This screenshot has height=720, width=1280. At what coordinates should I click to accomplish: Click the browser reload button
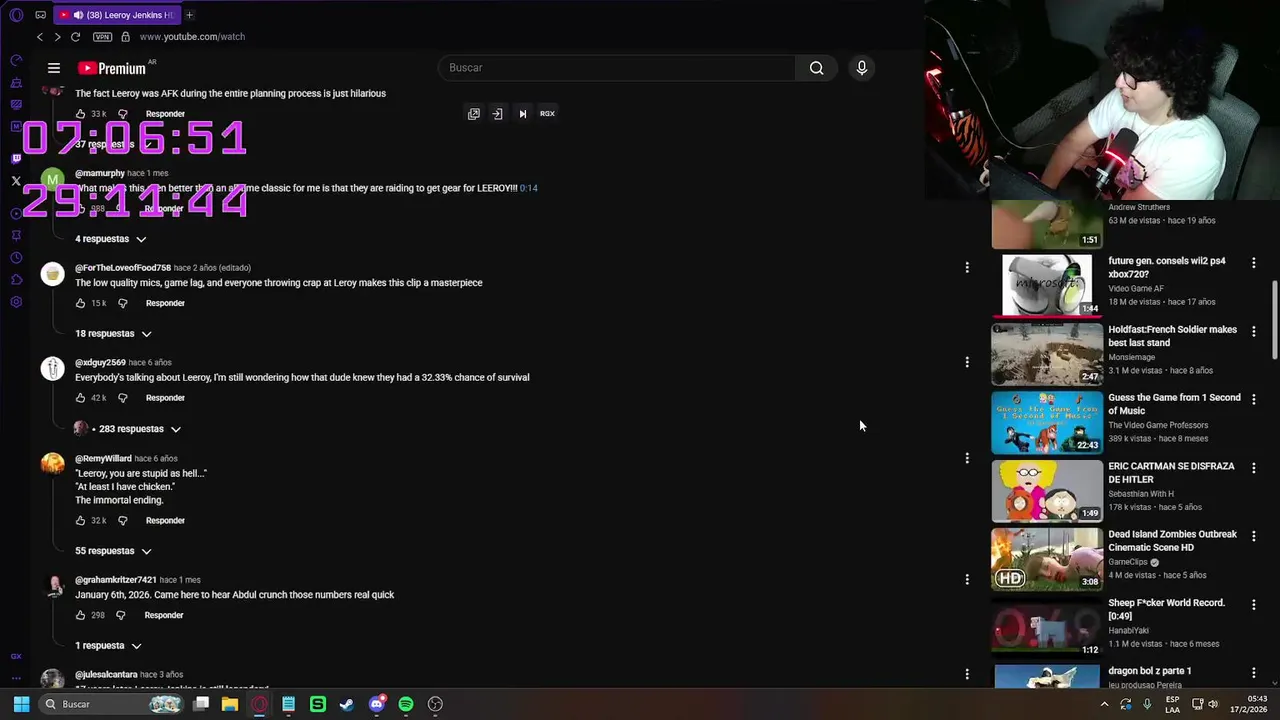tap(75, 37)
